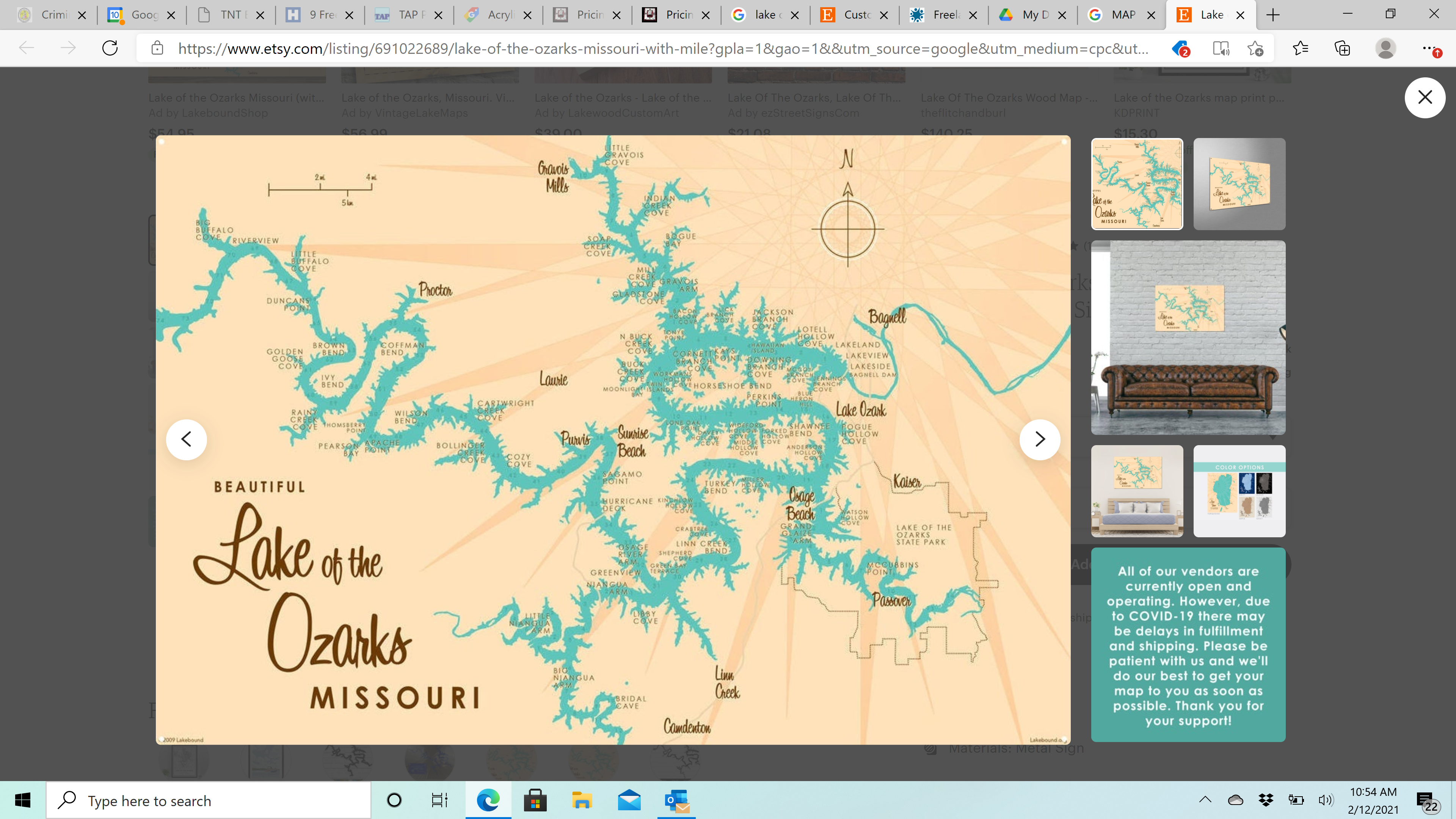1456x819 pixels.
Task: Open the shopping coupons tag icon
Action: coord(1180,49)
